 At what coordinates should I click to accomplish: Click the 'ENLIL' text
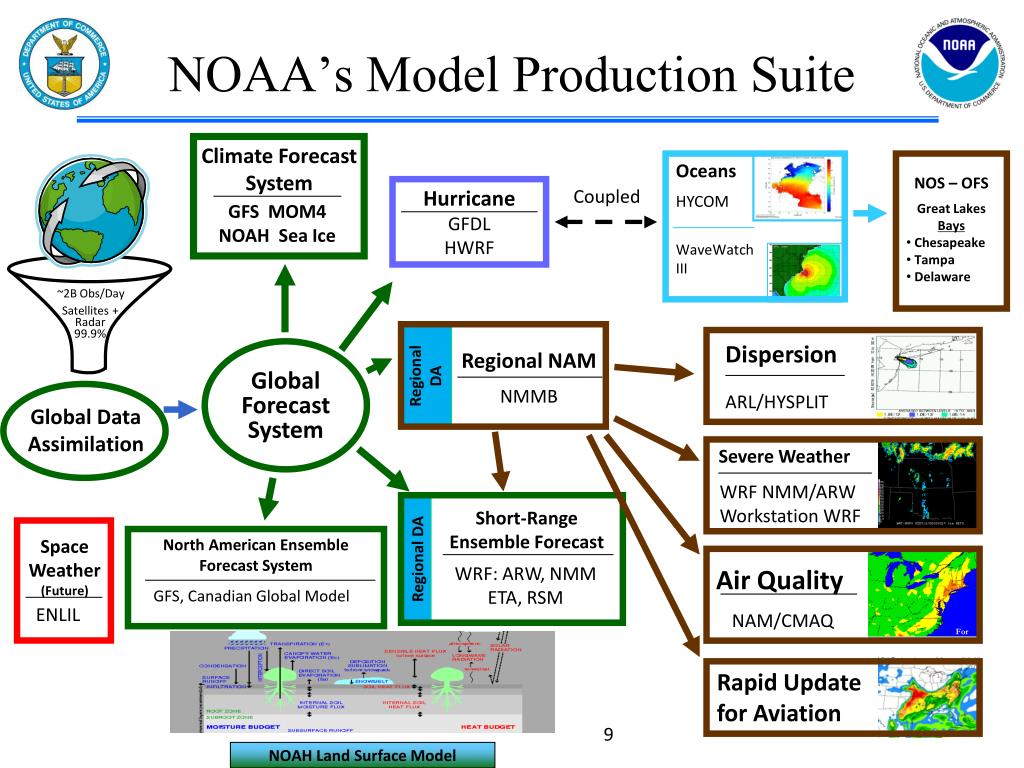point(58,615)
